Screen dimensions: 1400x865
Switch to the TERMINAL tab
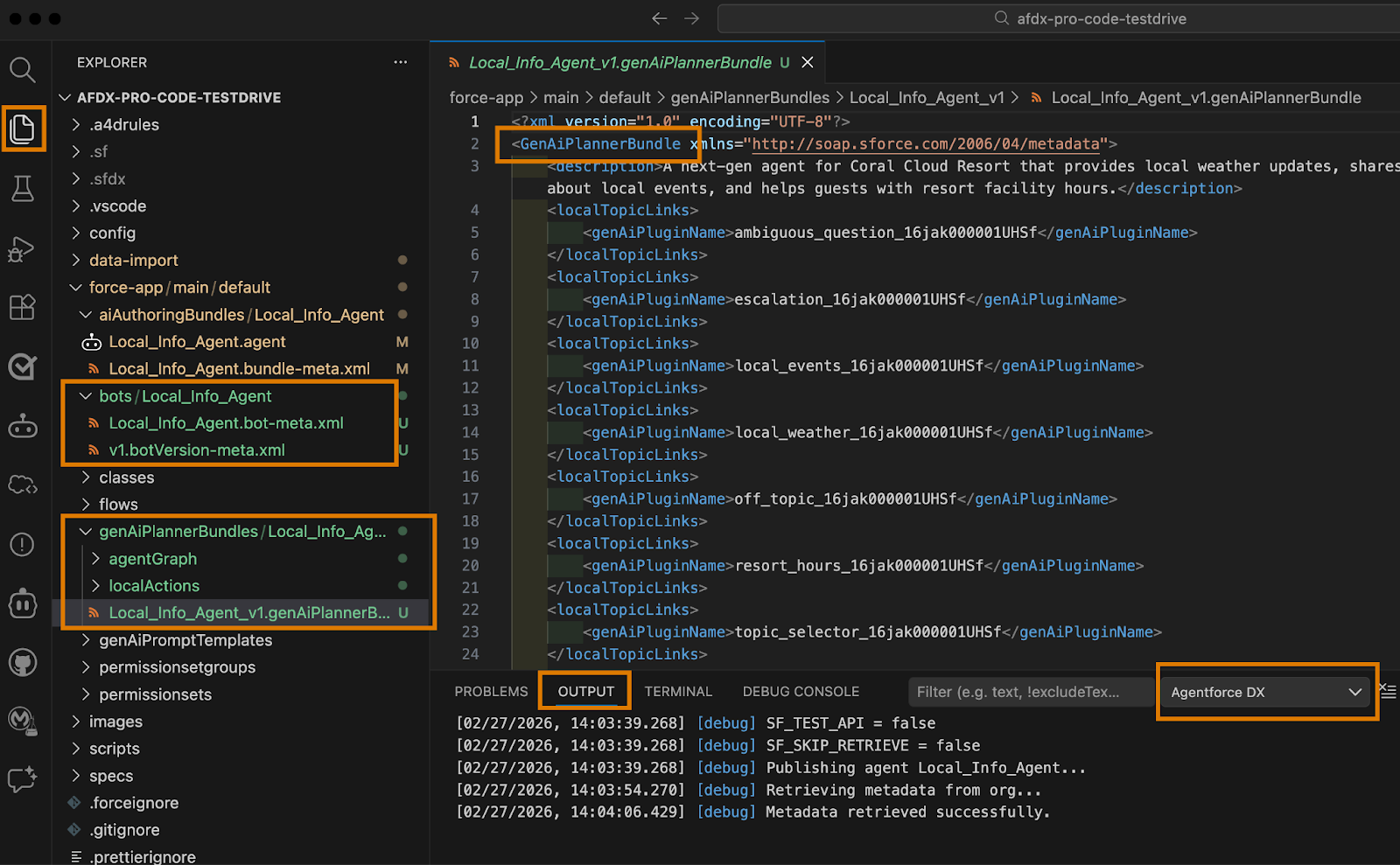tap(678, 691)
